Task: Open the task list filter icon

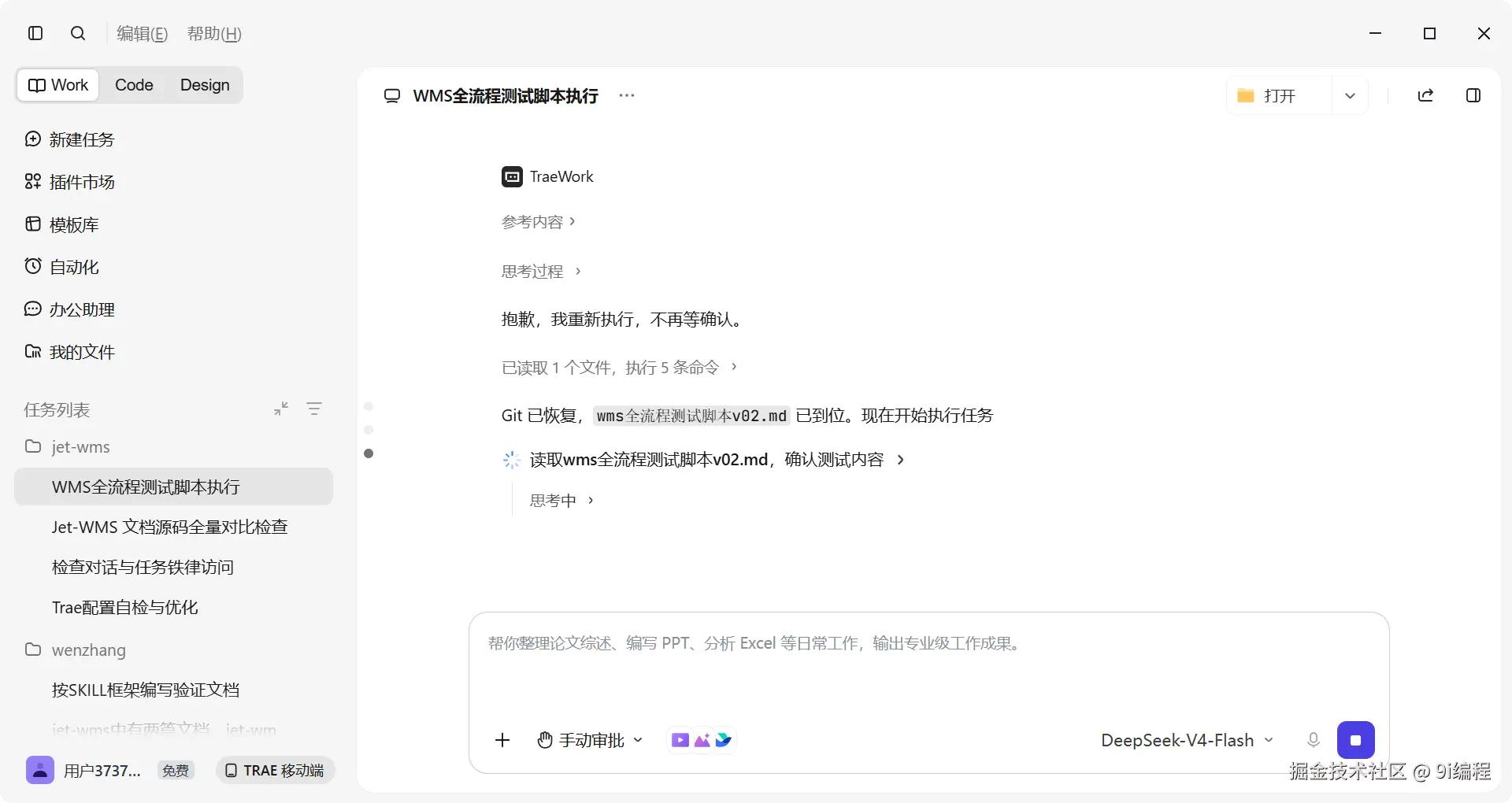Action: [314, 409]
